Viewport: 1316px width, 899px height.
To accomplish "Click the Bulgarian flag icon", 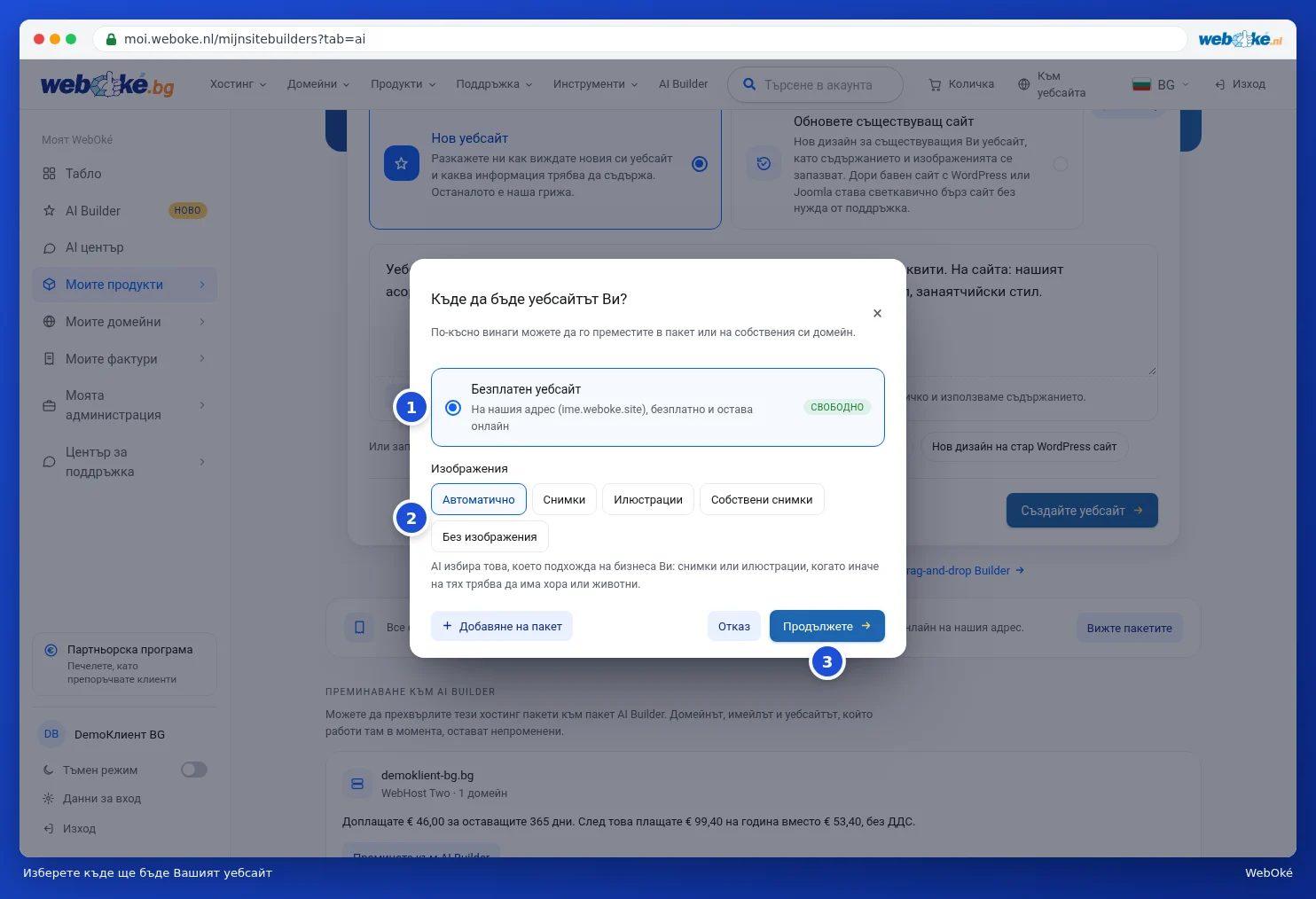I will coord(1141,85).
